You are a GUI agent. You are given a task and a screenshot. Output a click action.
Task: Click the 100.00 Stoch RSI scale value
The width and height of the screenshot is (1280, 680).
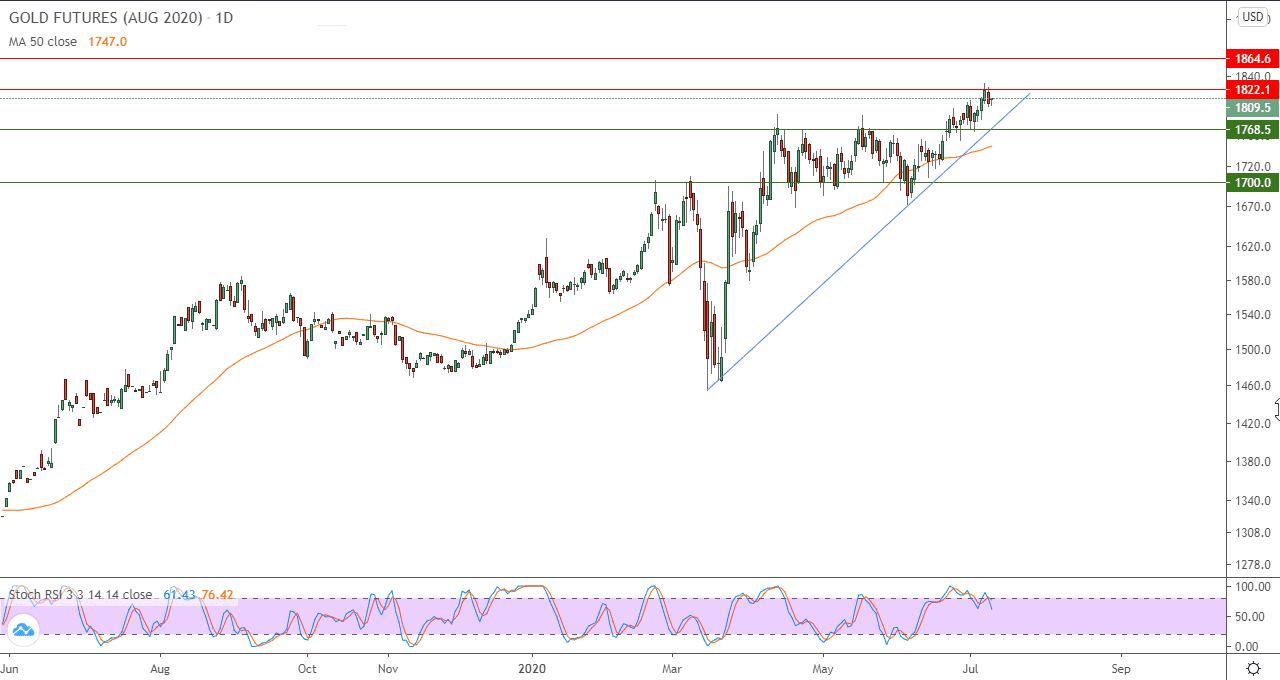pyautogui.click(x=1252, y=587)
